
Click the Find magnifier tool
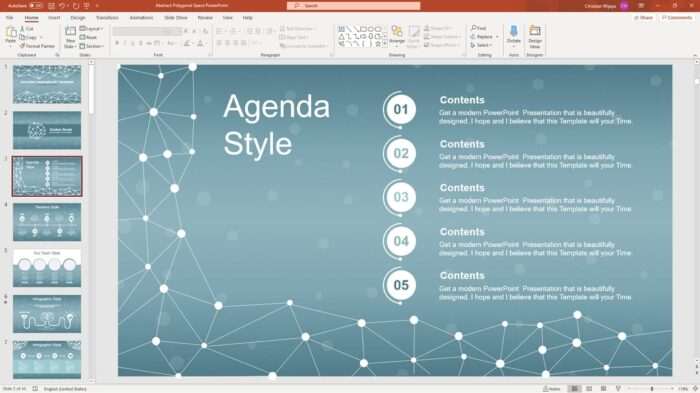(x=479, y=28)
